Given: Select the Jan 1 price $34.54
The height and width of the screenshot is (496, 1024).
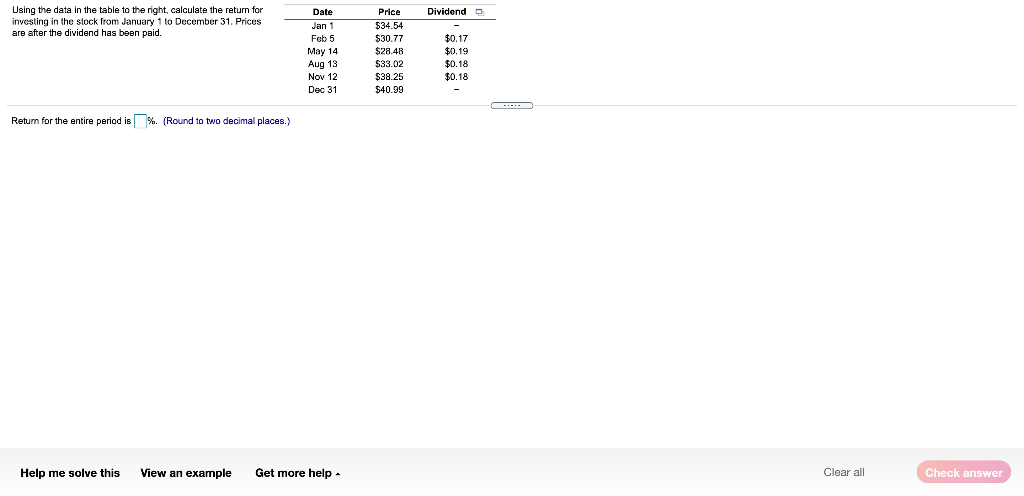Looking at the screenshot, I should pos(389,26).
